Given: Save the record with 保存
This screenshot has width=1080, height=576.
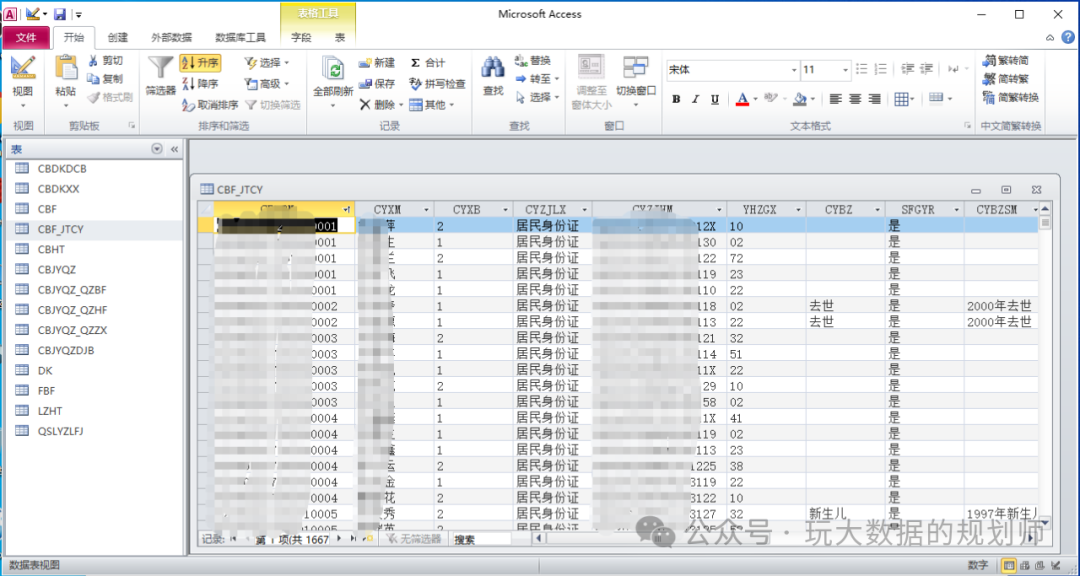Looking at the screenshot, I should 377,84.
